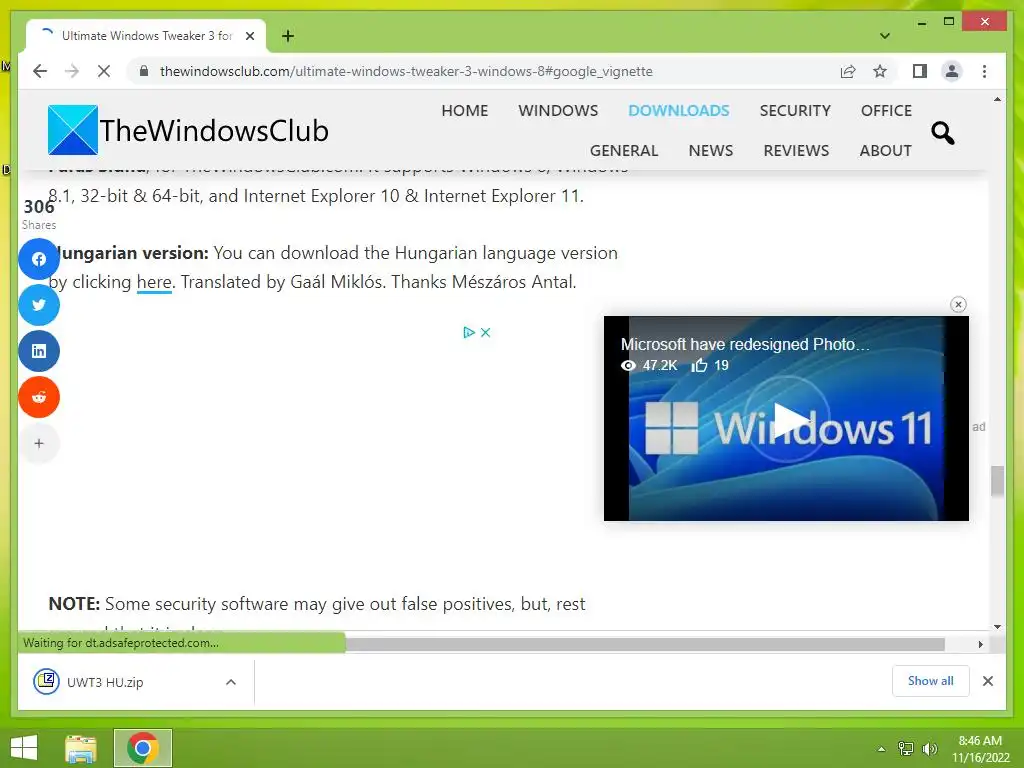Viewport: 1024px width, 768px height.
Task: Click the browser forward arrow
Action: coord(72,71)
